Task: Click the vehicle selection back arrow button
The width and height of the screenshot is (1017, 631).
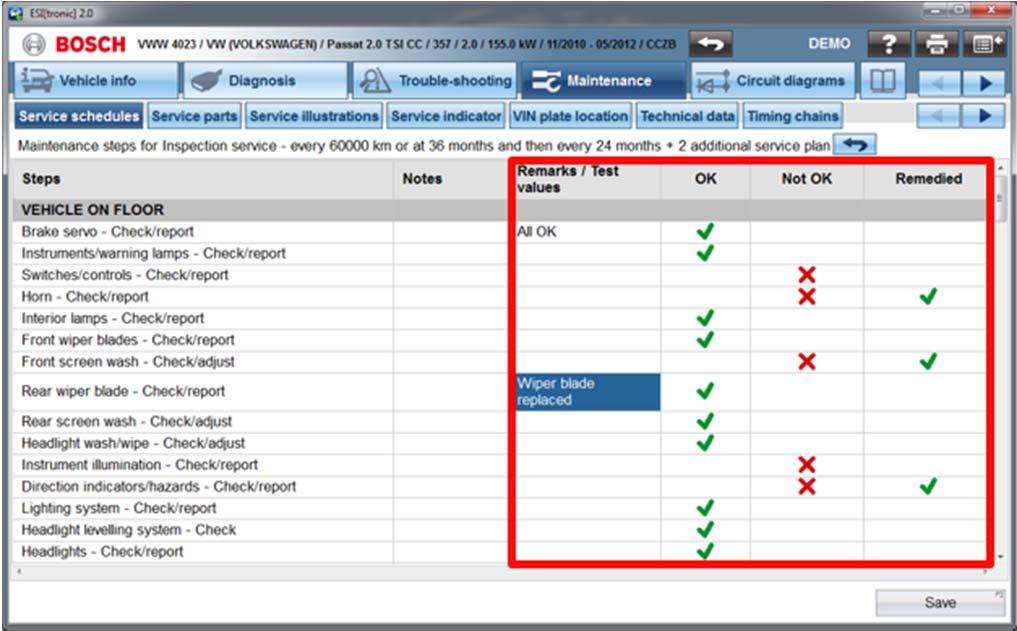Action: (x=710, y=44)
